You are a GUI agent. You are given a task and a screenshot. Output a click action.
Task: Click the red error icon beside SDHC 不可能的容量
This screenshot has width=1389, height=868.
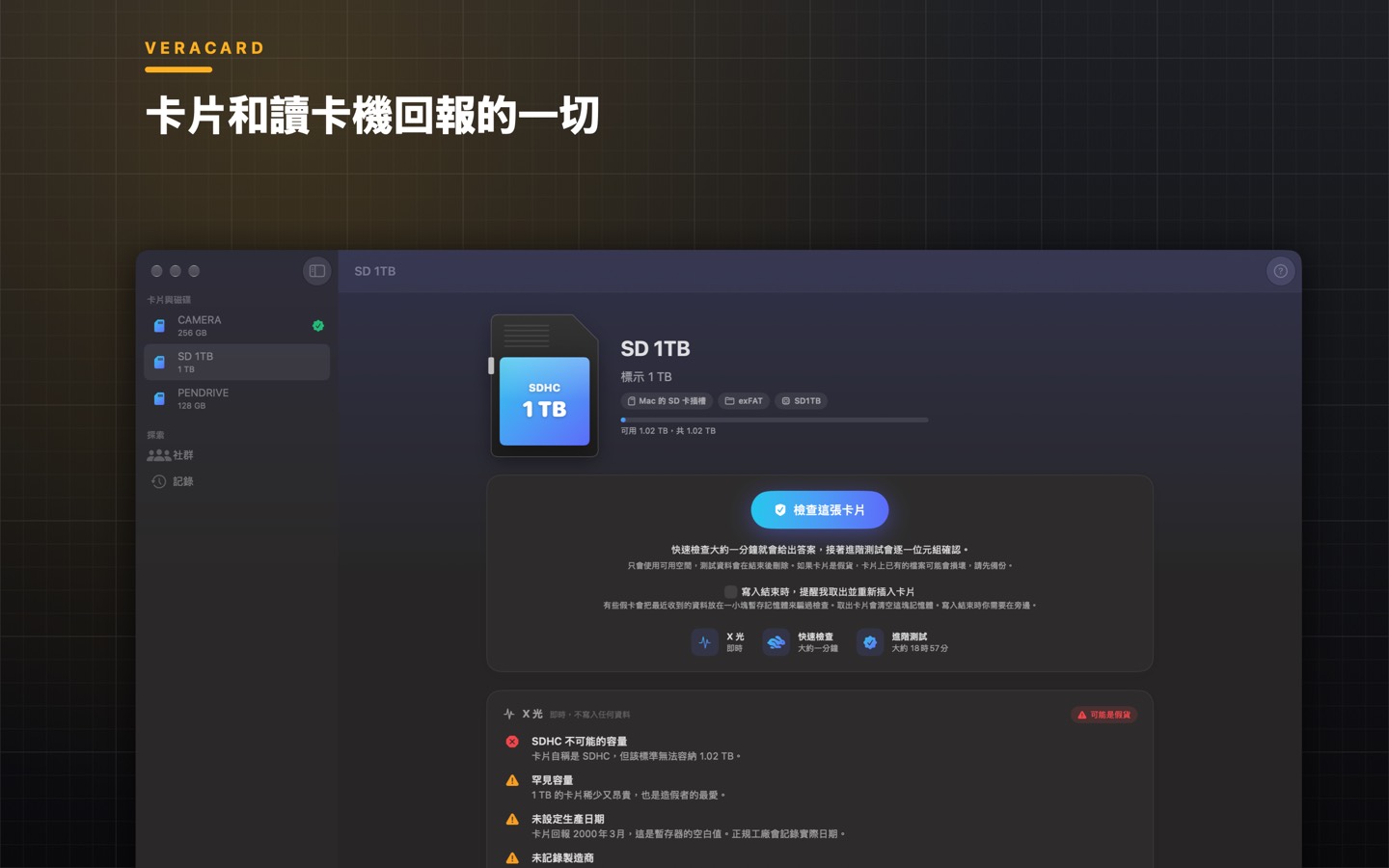[x=512, y=742]
